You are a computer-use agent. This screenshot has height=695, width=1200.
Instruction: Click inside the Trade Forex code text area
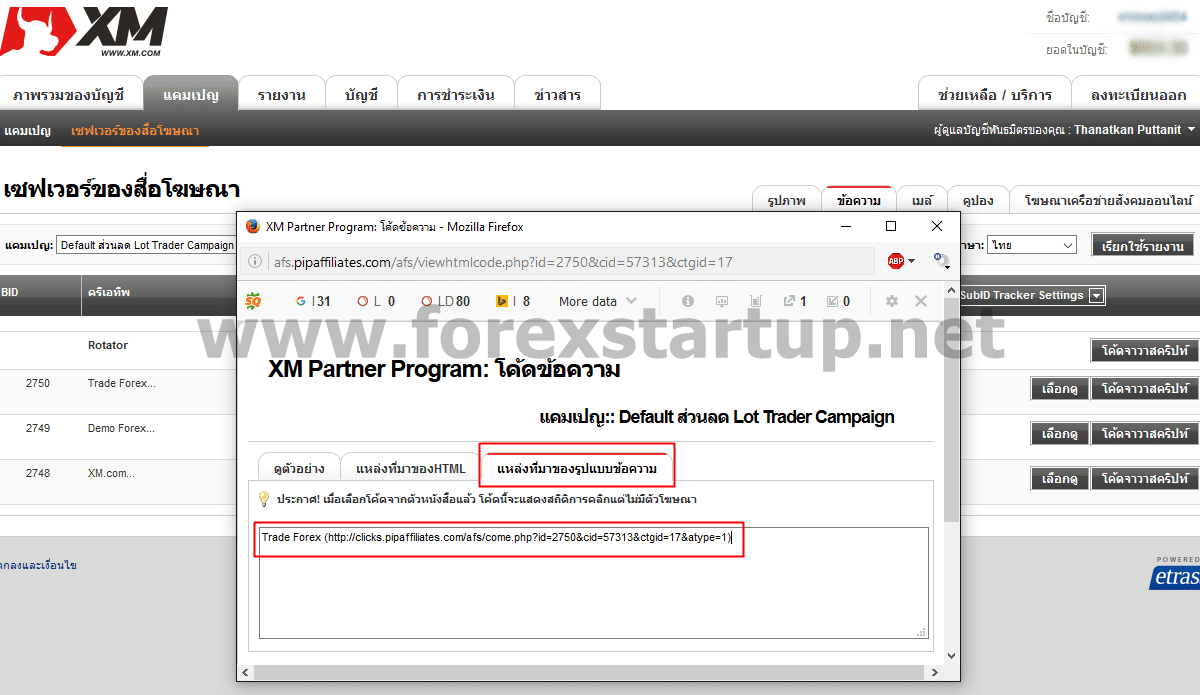(593, 582)
